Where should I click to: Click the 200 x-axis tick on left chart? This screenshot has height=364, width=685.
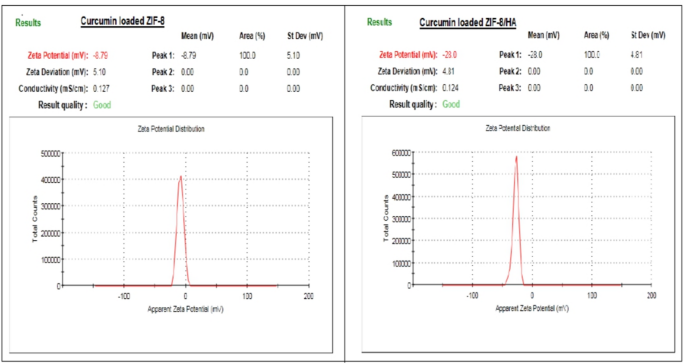click(x=308, y=296)
